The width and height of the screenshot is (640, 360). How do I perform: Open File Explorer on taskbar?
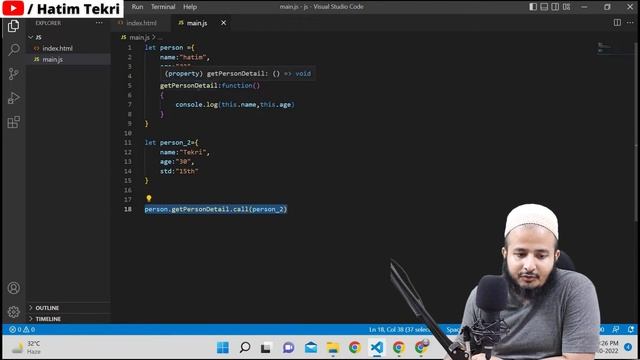tap(333, 348)
